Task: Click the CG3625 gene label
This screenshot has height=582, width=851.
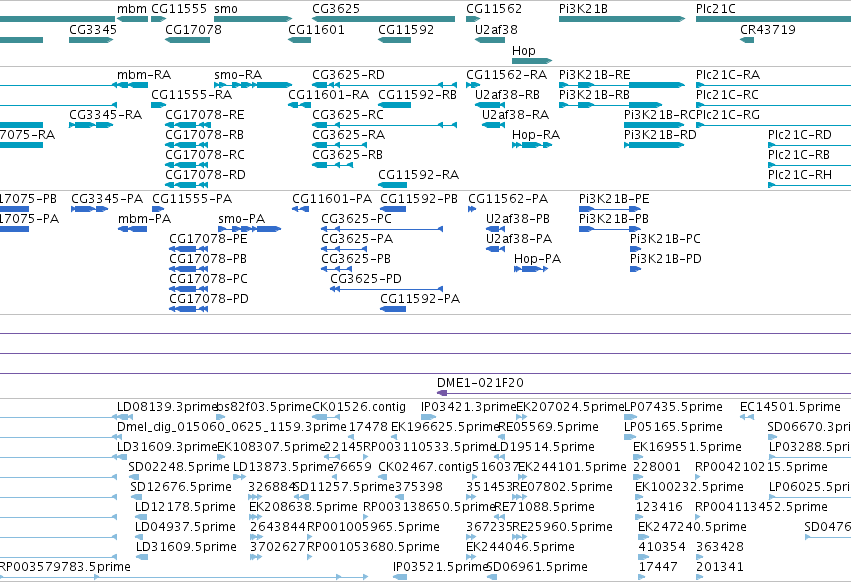Action: (335, 9)
